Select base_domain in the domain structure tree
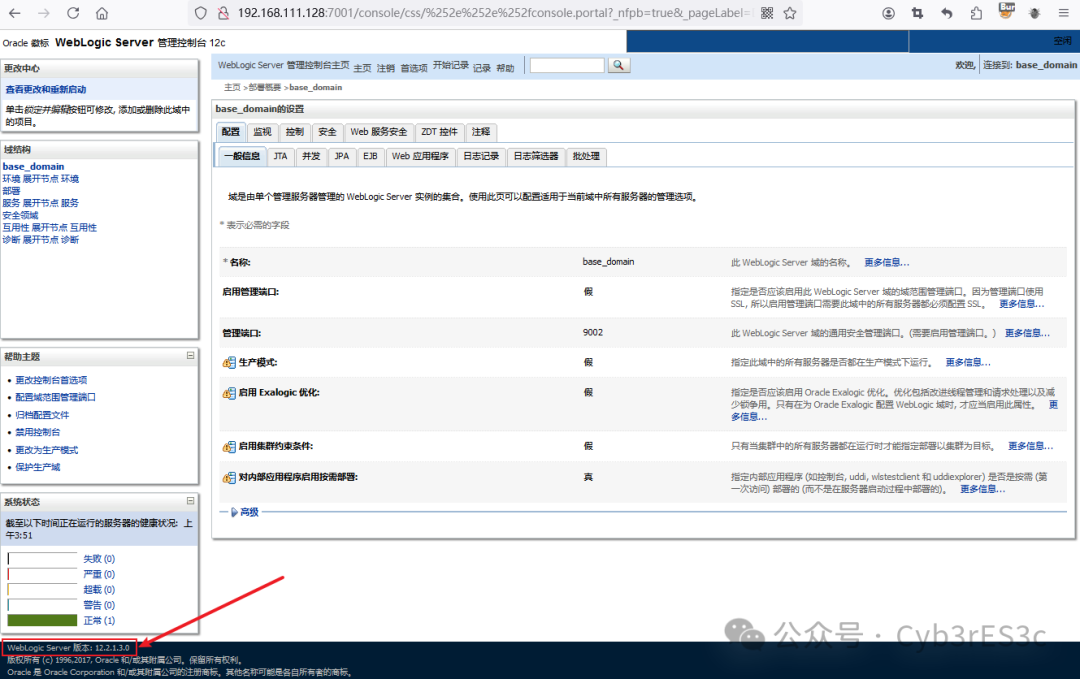The width and height of the screenshot is (1080, 679). 33,167
